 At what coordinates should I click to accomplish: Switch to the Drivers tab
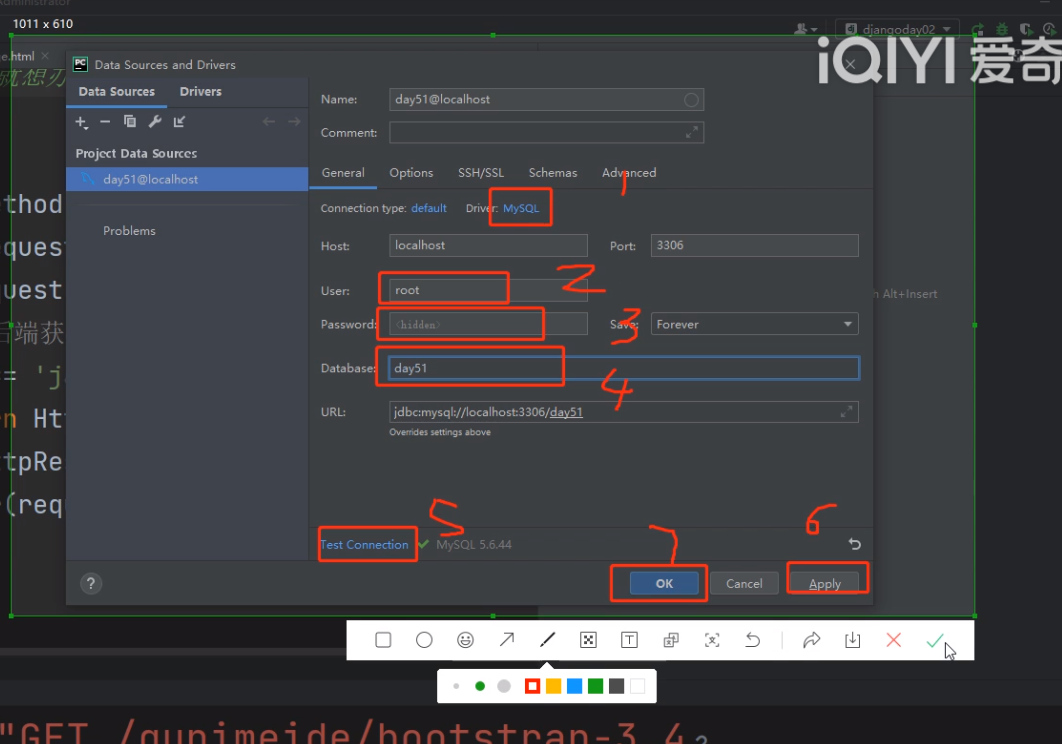[200, 91]
